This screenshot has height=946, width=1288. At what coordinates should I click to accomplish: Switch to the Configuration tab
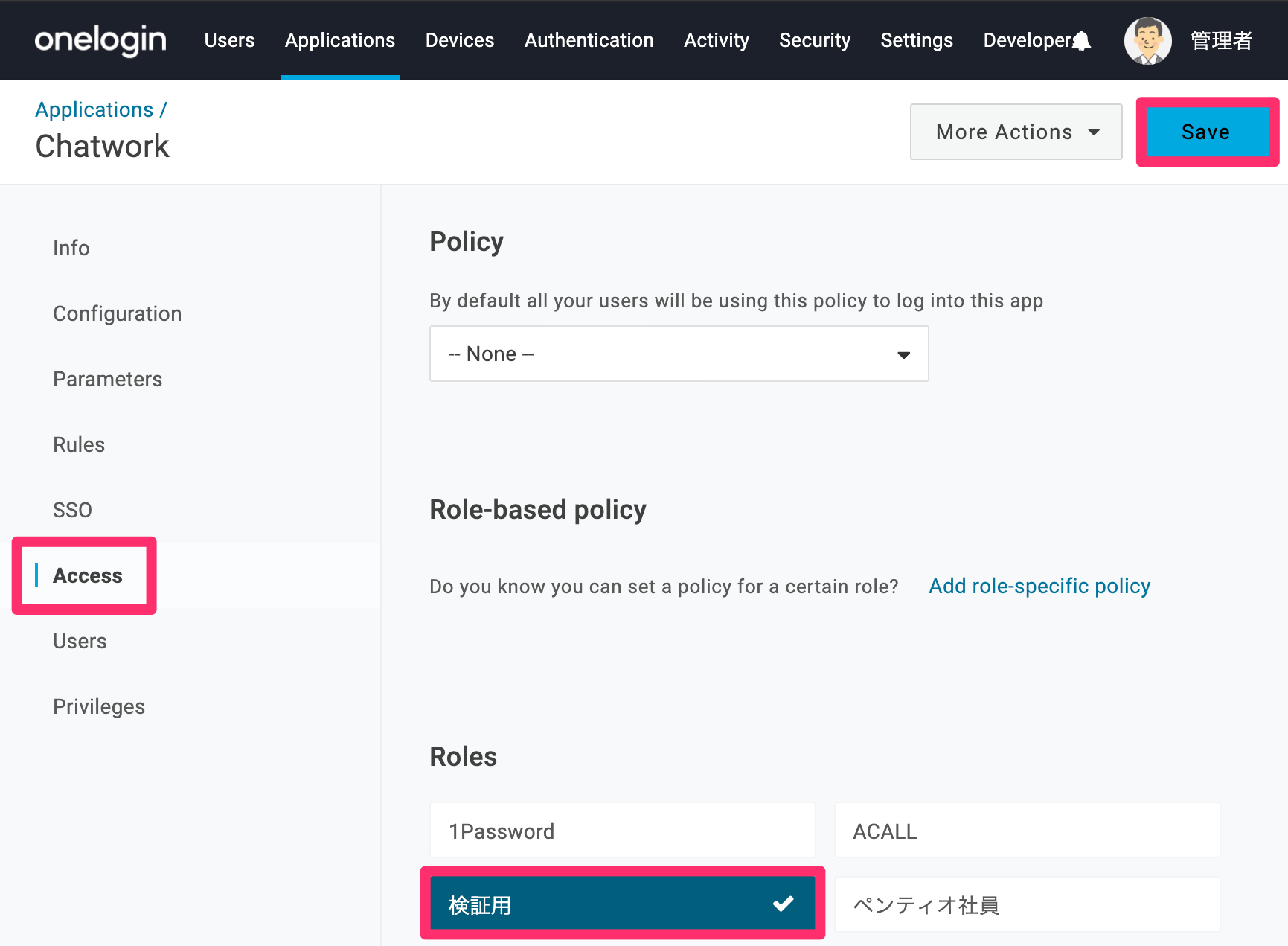(118, 313)
